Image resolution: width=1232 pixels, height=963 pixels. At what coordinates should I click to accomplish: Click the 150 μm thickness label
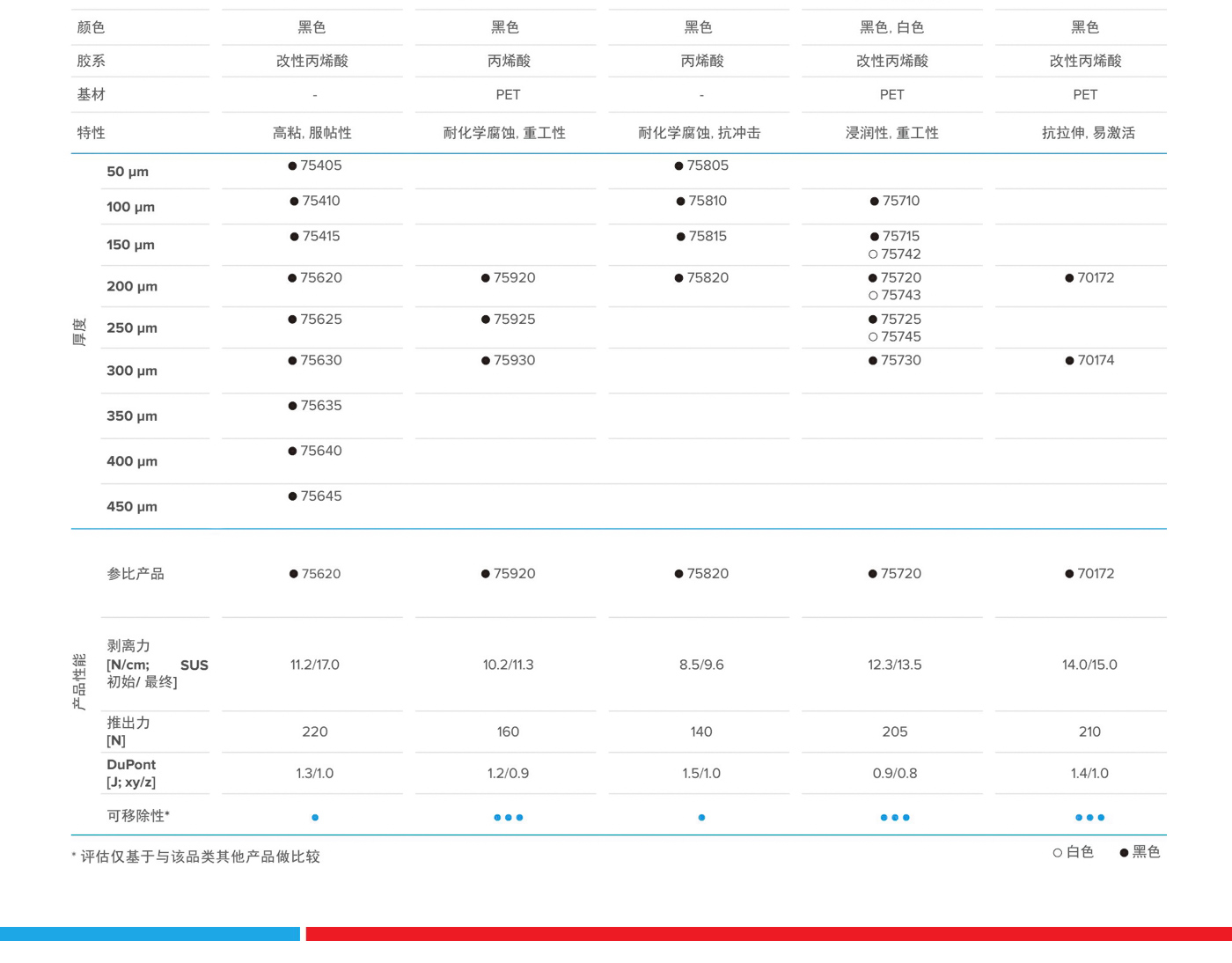click(x=130, y=245)
